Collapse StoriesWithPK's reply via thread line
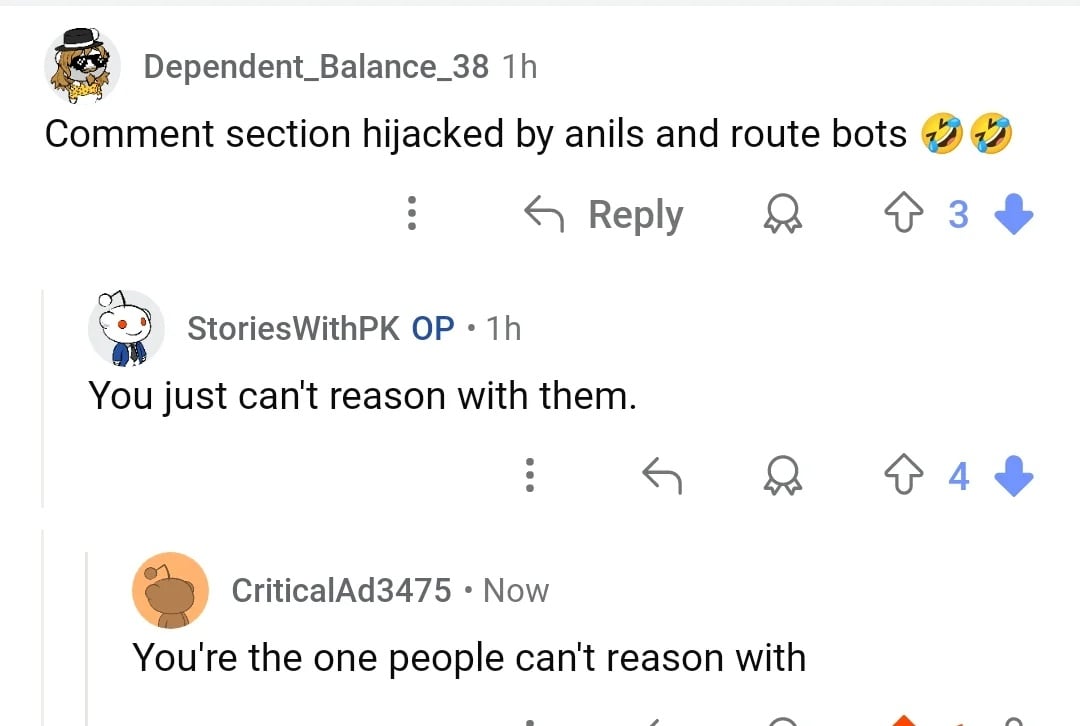 (x=43, y=400)
